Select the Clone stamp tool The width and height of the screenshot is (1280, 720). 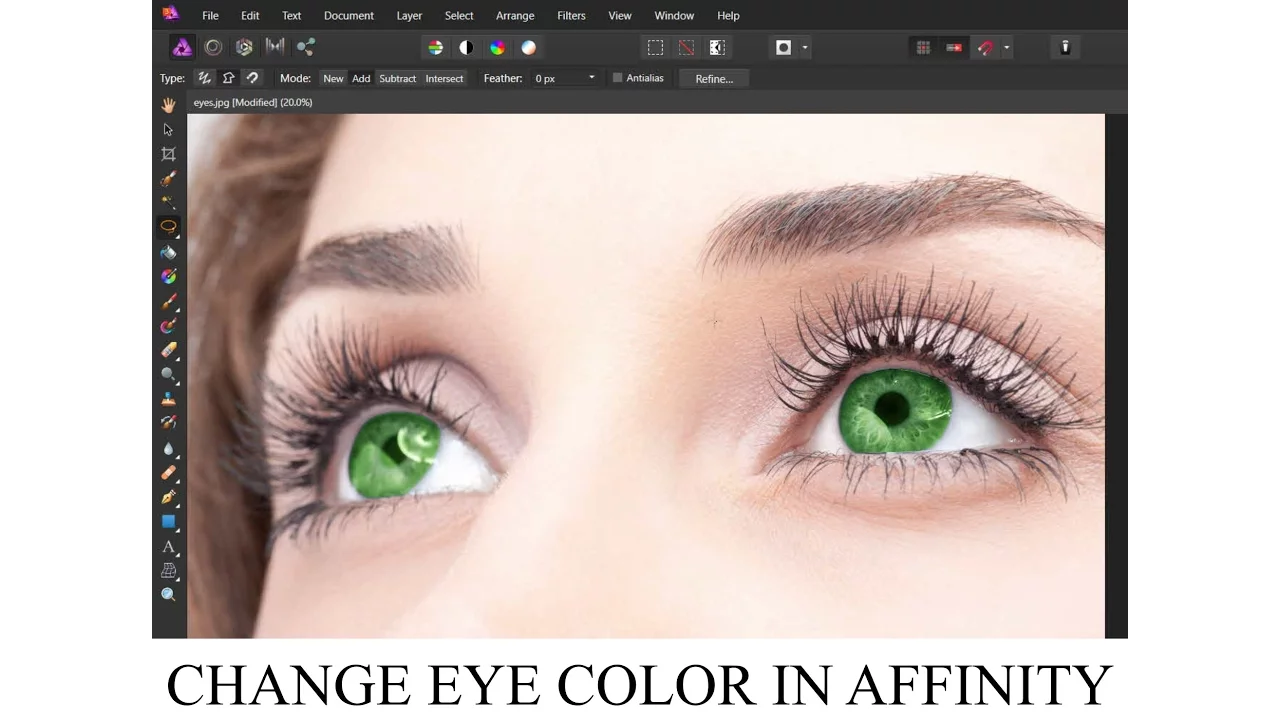[168, 399]
